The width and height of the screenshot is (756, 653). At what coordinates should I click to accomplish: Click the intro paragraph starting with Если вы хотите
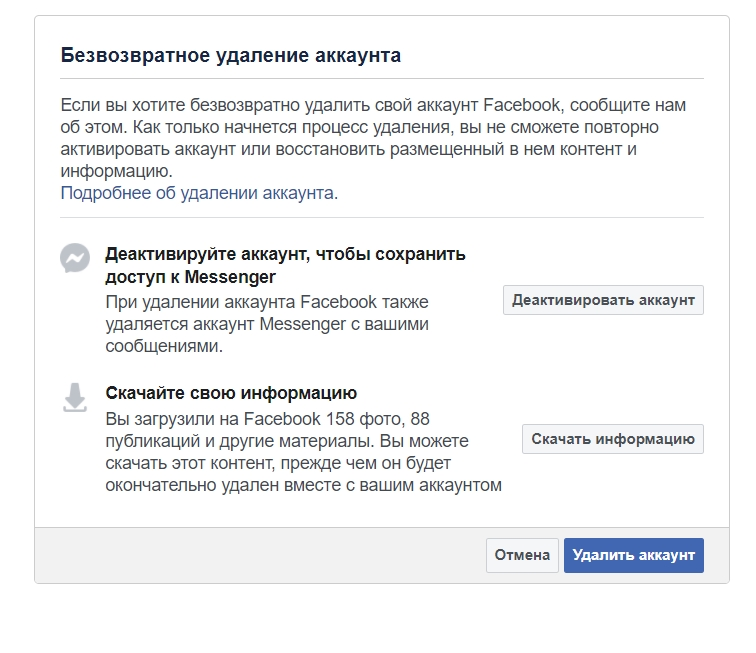373,138
